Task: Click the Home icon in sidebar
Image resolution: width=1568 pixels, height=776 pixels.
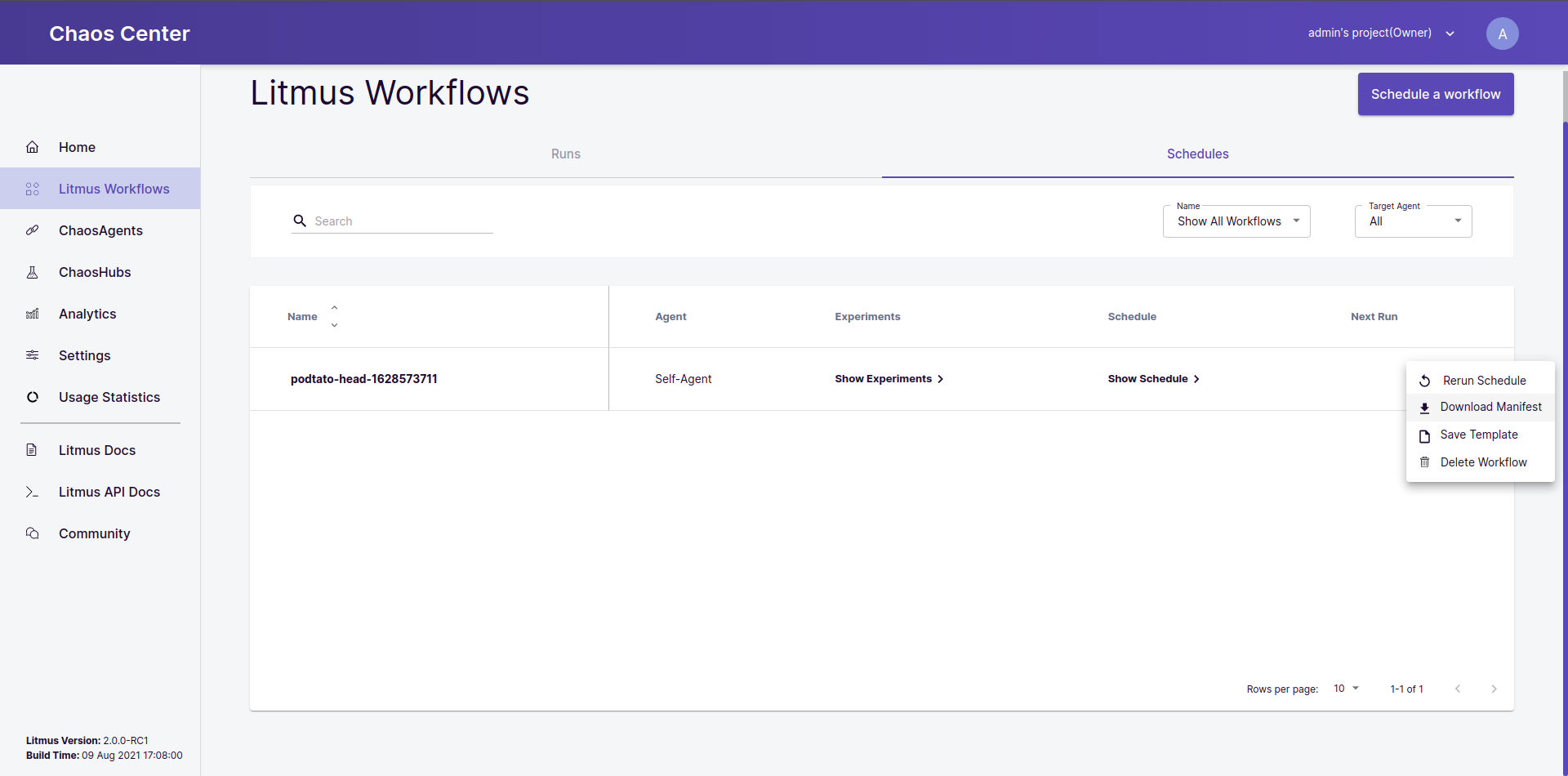Action: [33, 147]
